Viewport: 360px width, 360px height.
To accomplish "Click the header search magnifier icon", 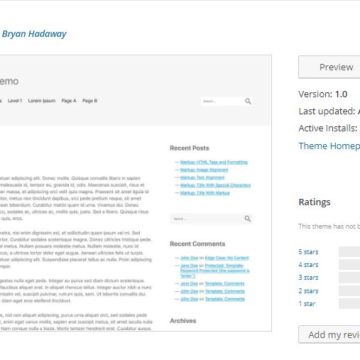I will pos(248,101).
